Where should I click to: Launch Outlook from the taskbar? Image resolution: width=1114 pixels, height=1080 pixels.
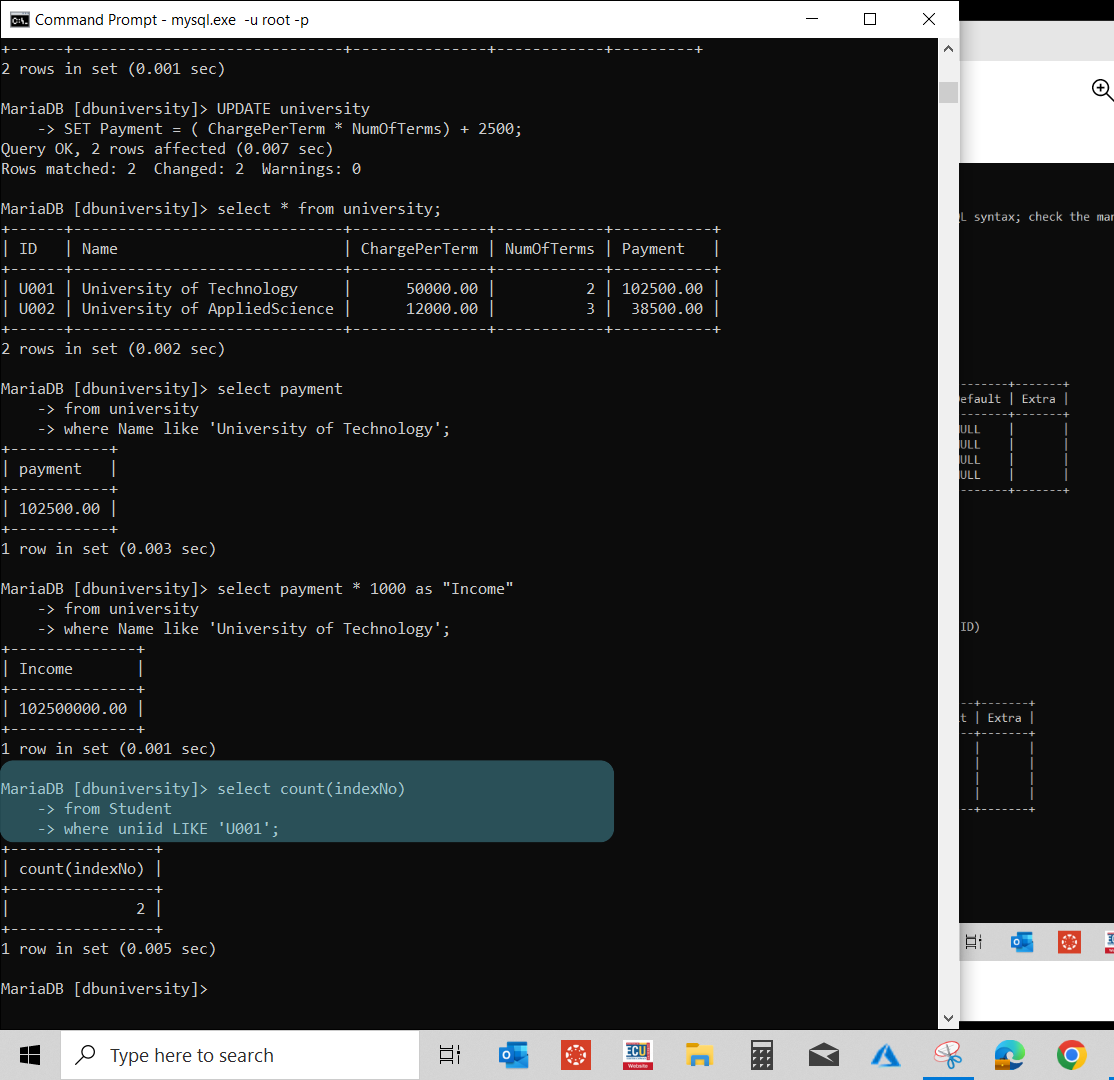tap(513, 1054)
